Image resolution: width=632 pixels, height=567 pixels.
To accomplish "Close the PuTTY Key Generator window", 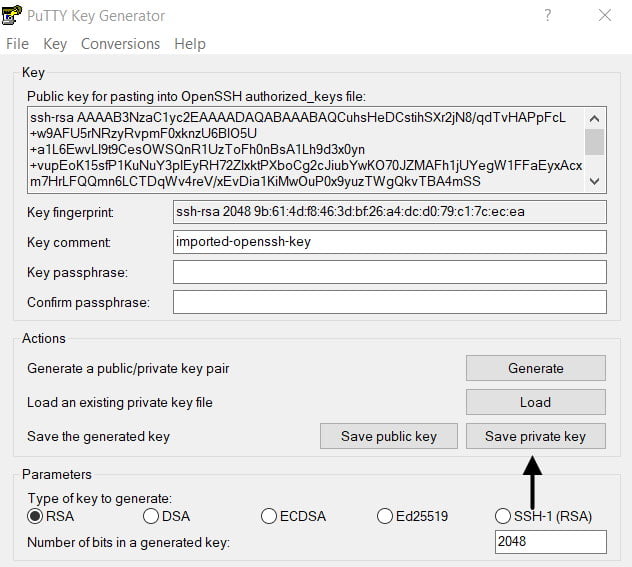I will pyautogui.click(x=605, y=15).
